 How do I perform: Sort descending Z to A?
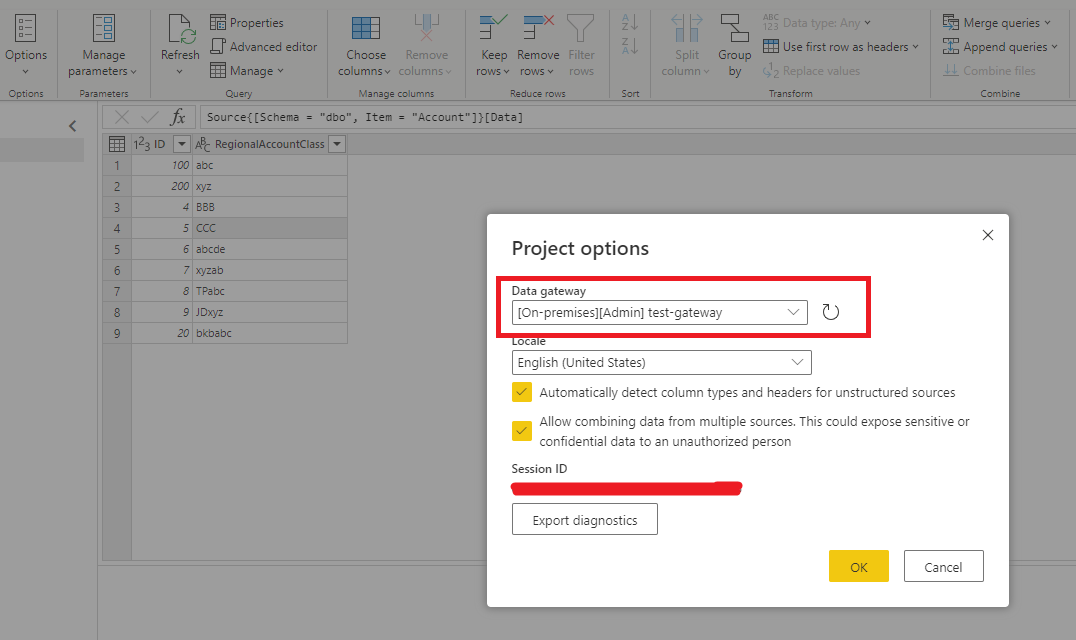630,47
